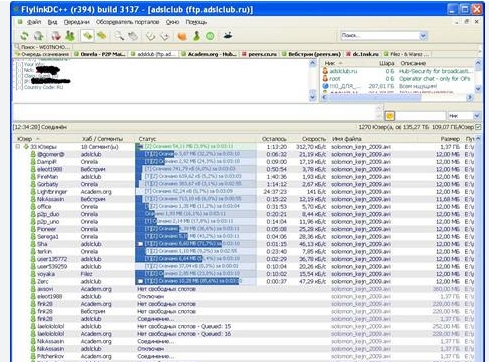Screen dimensions: 489x362
Task: Open the Ник filter dropdown
Action: 476,116
